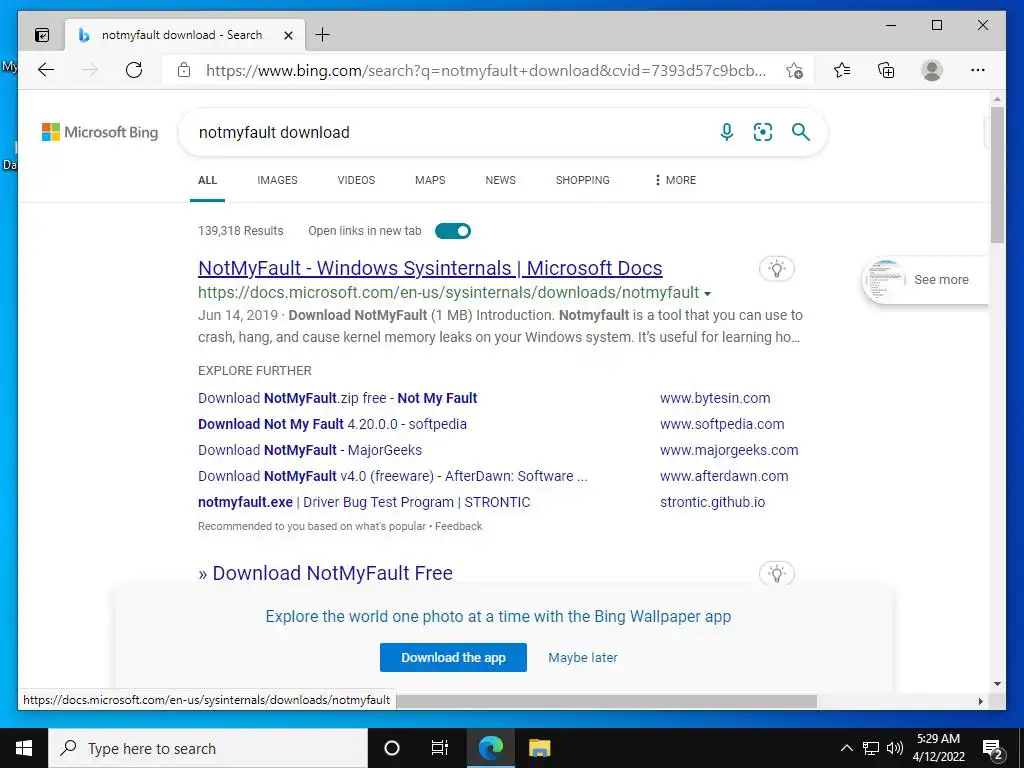Click www.majorgeeks.com domain link
1024x768 pixels.
pyautogui.click(x=729, y=451)
